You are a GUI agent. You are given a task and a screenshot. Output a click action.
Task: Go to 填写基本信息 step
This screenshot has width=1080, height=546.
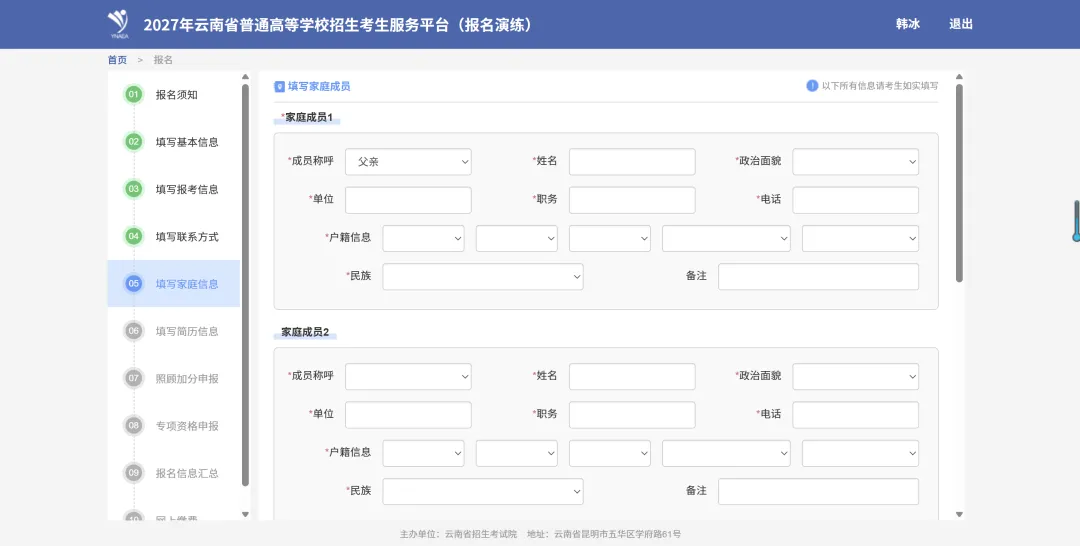187,143
